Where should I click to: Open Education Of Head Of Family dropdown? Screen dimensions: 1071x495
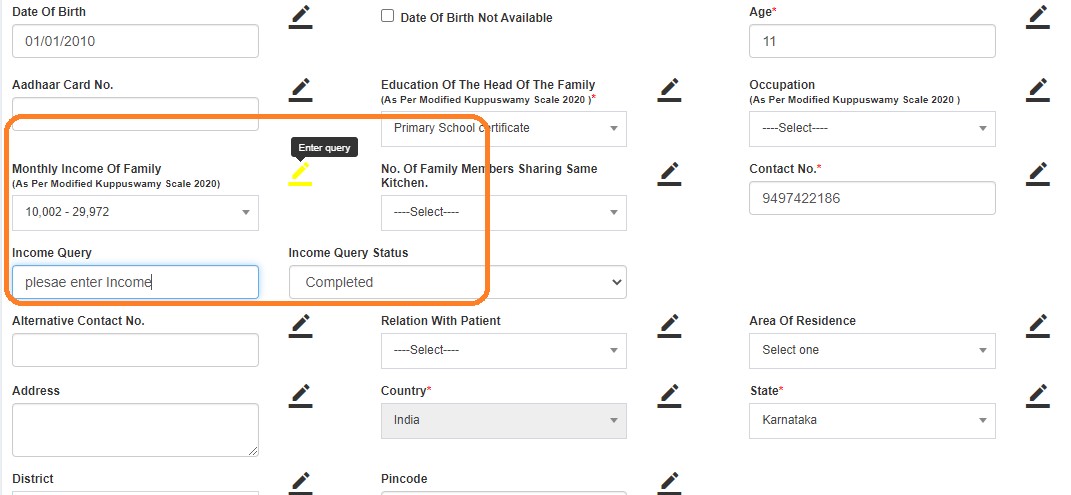503,129
